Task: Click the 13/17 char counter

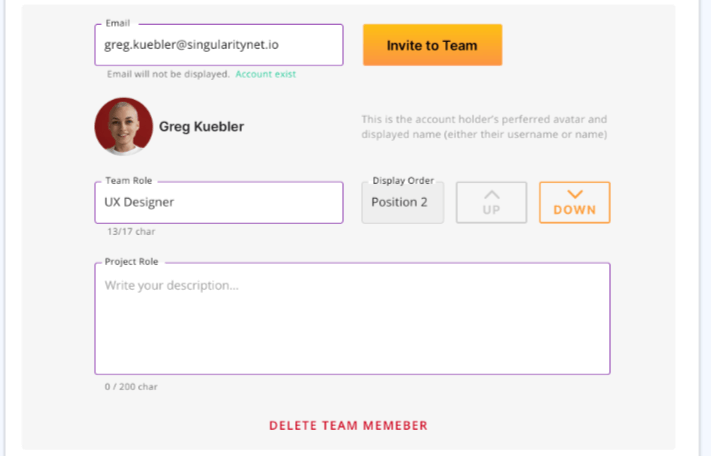Action: [131, 232]
